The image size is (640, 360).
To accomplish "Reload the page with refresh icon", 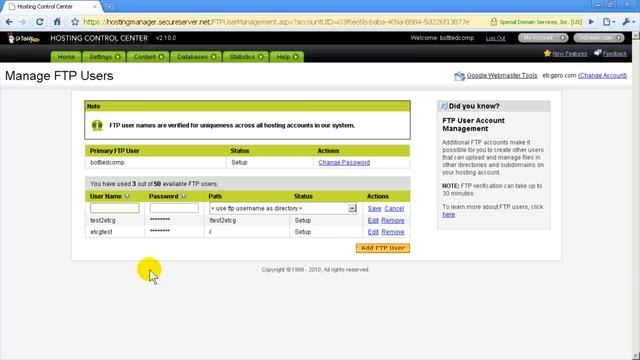I will click(x=40, y=22).
